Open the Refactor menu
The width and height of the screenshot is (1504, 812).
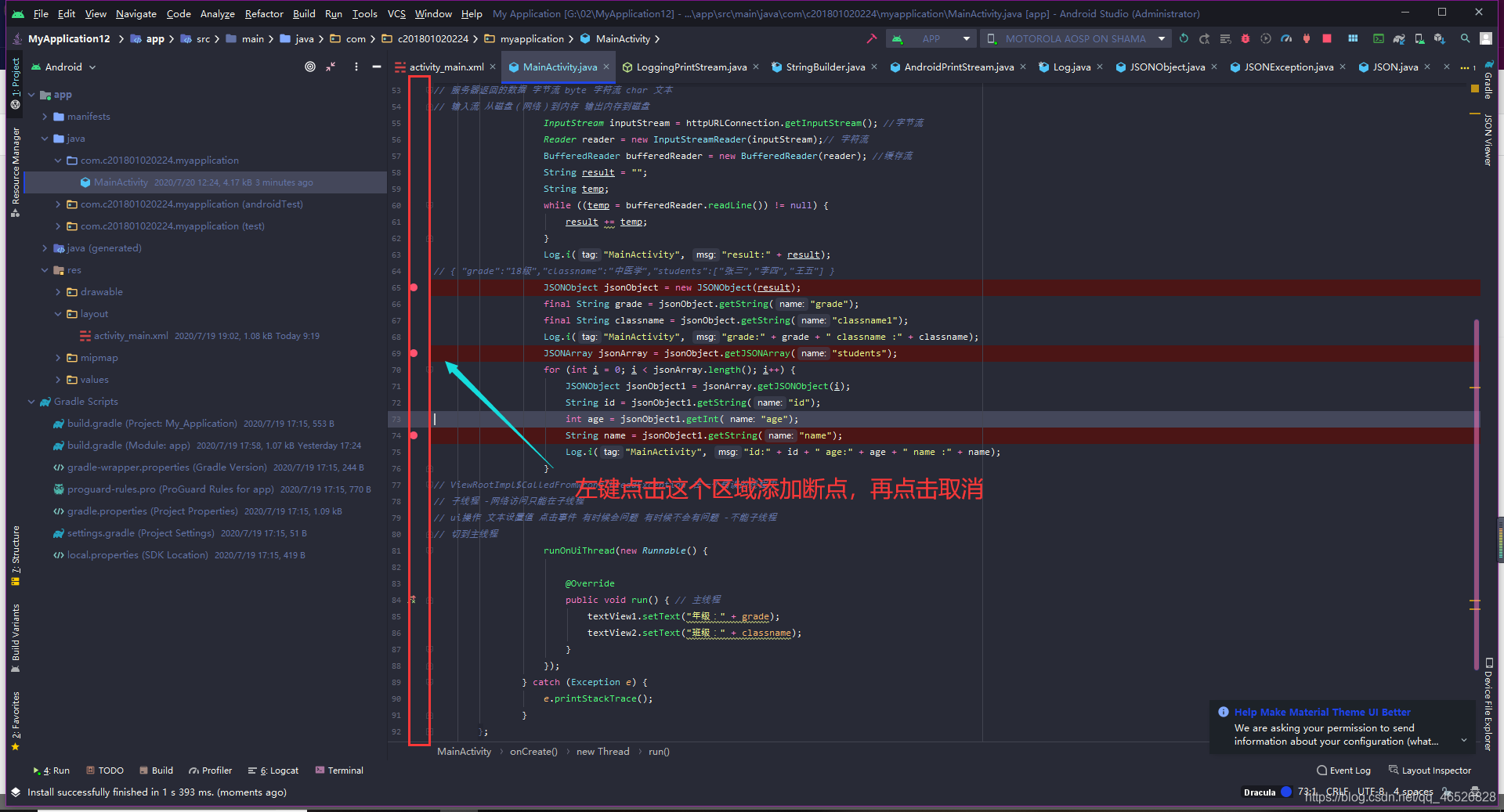[x=264, y=13]
